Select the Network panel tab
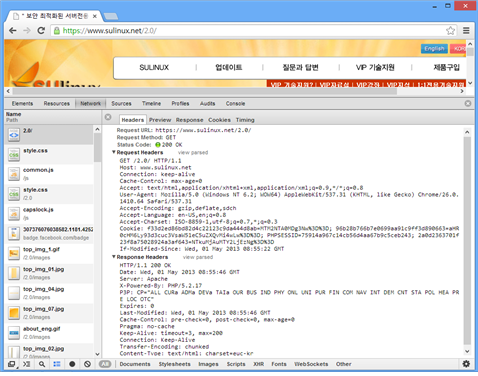The height and width of the screenshot is (376, 478). coord(90,104)
